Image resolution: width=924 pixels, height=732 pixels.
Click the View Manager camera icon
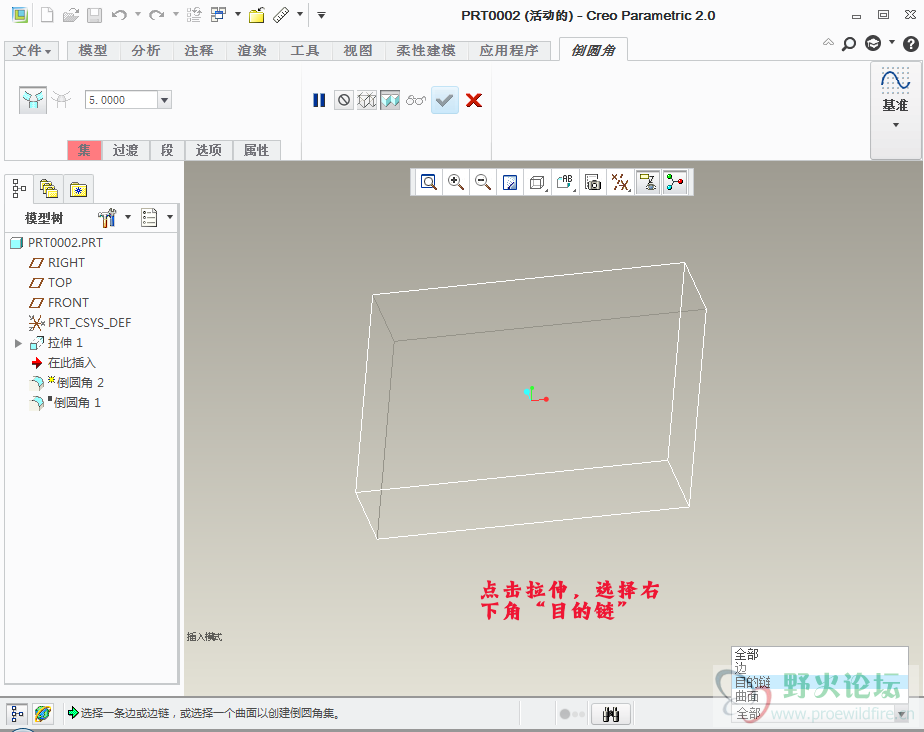click(593, 182)
